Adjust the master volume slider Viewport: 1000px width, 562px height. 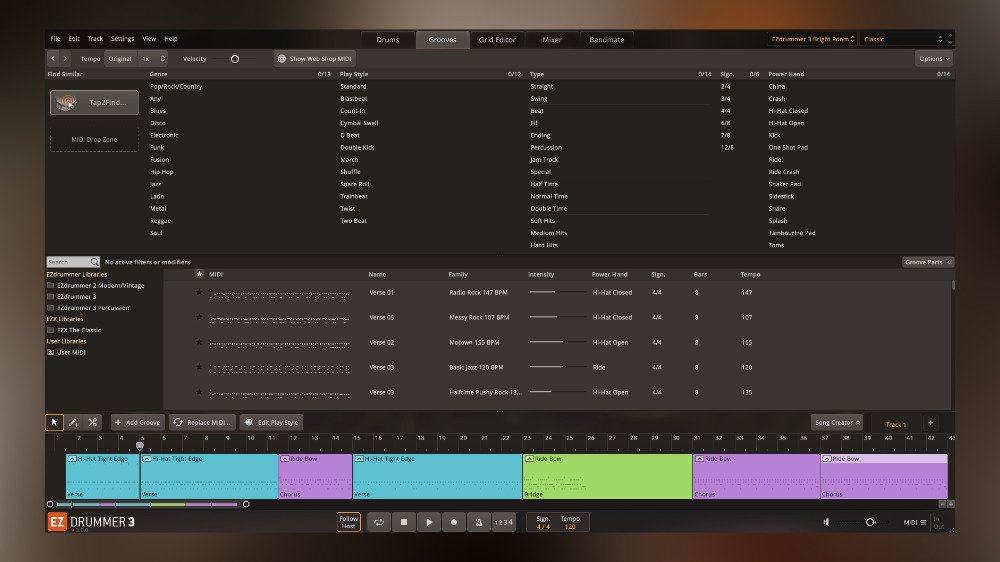pos(870,522)
